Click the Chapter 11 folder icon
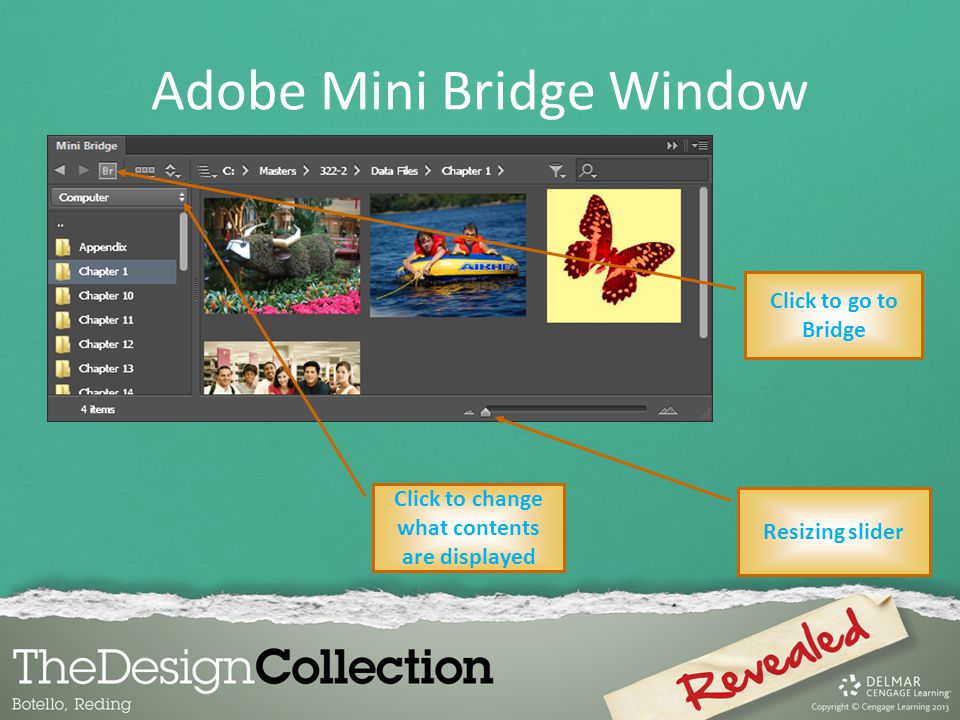960x720 pixels. coord(62,320)
